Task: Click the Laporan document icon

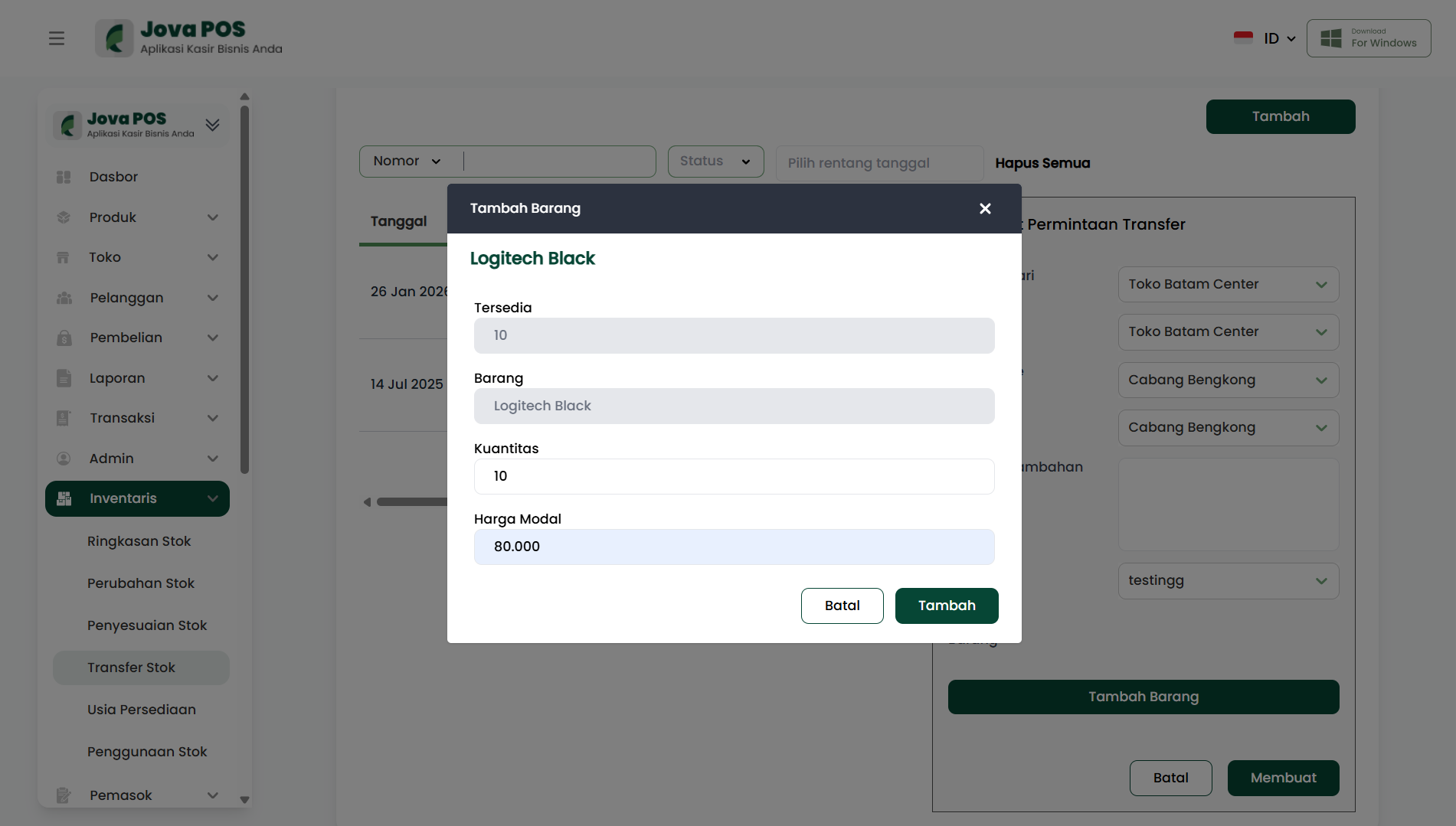Action: pos(64,378)
